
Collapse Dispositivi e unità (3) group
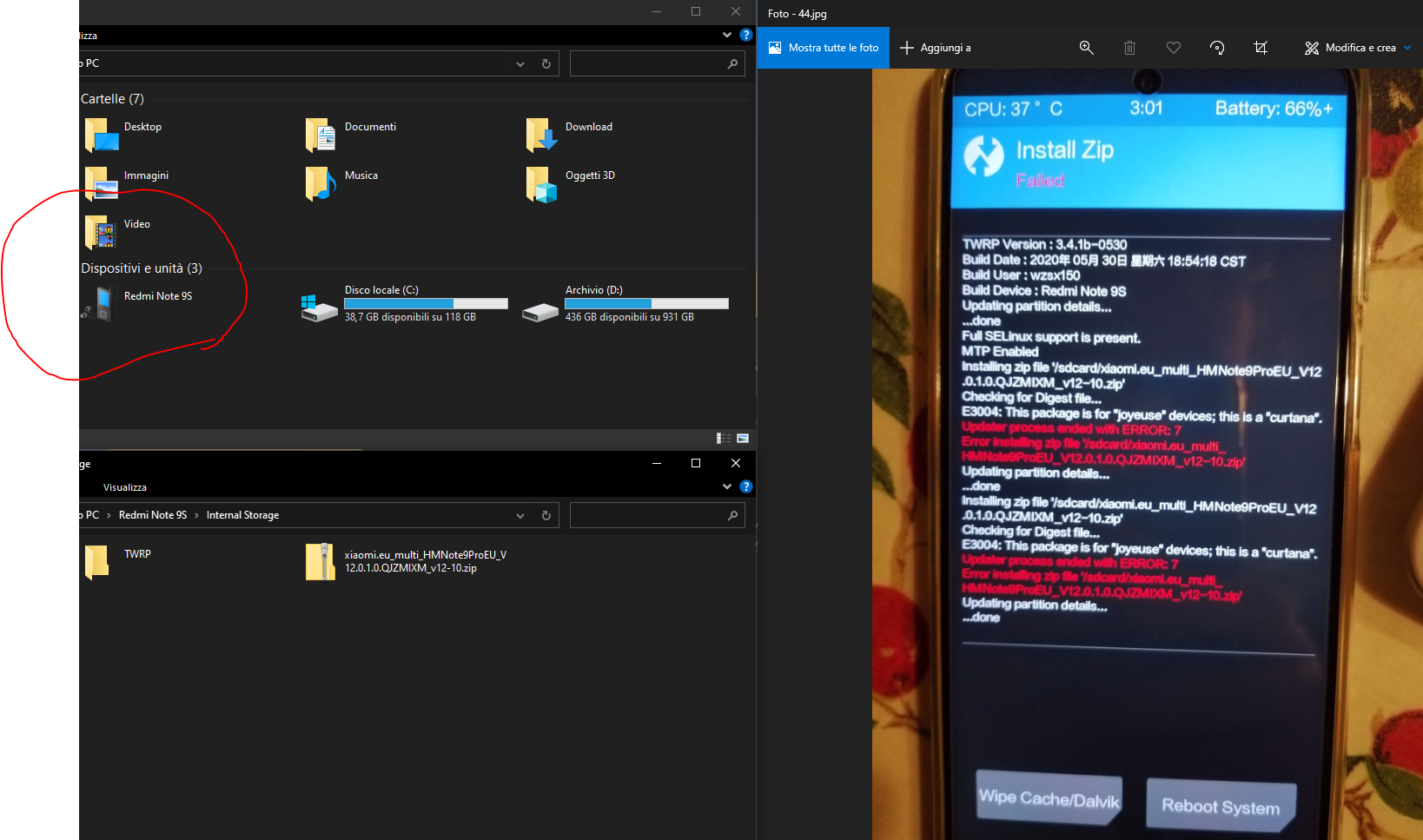coord(142,268)
